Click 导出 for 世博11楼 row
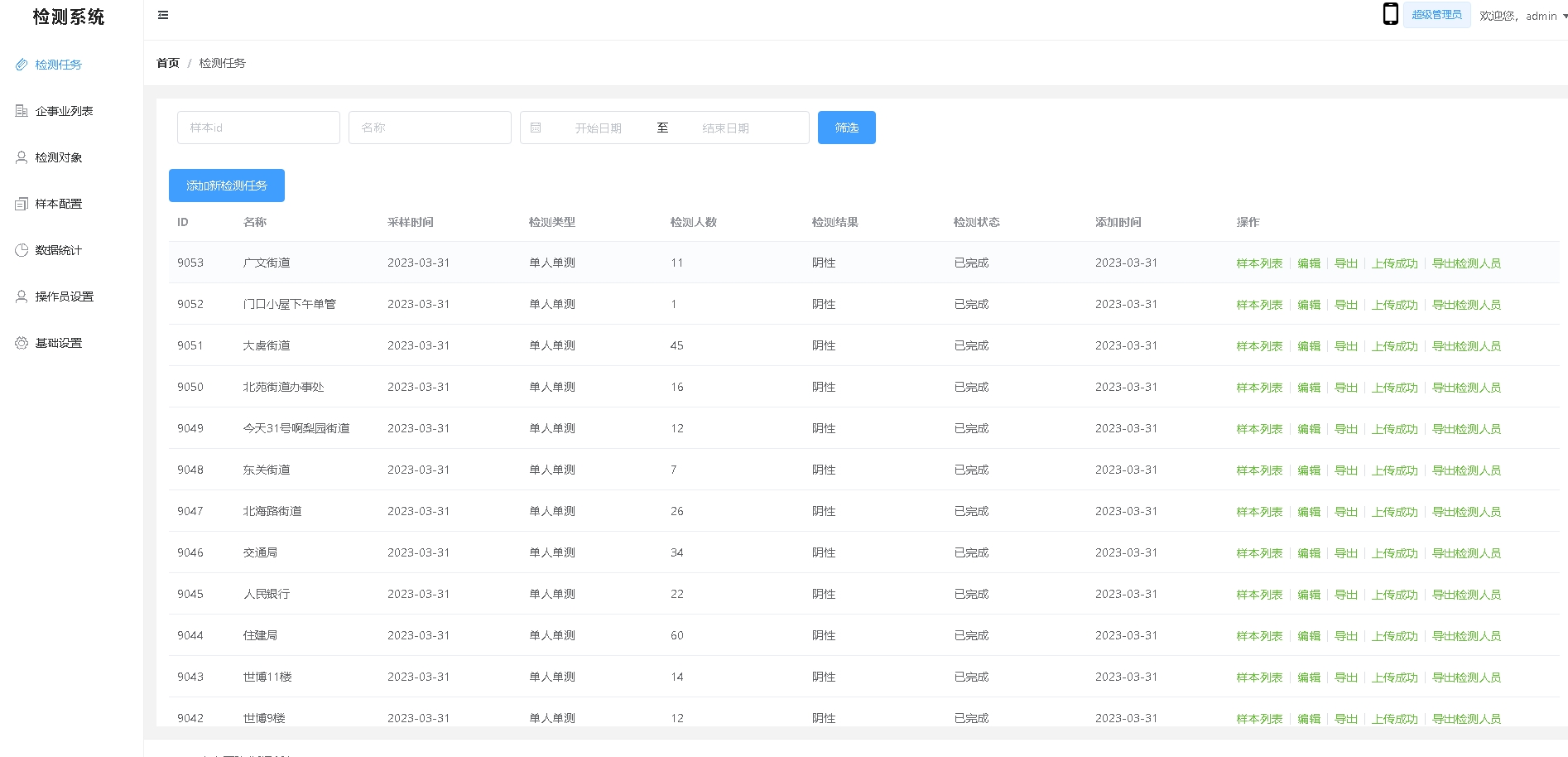 [x=1346, y=677]
